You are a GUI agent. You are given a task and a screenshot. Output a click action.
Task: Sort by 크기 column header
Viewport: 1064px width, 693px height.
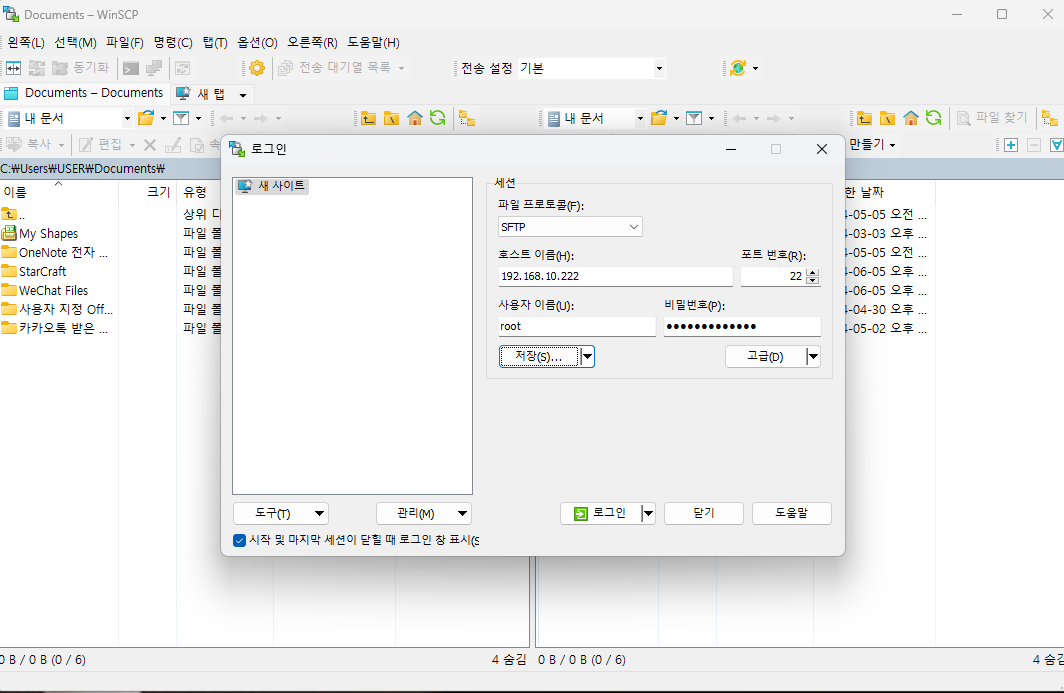(148, 192)
